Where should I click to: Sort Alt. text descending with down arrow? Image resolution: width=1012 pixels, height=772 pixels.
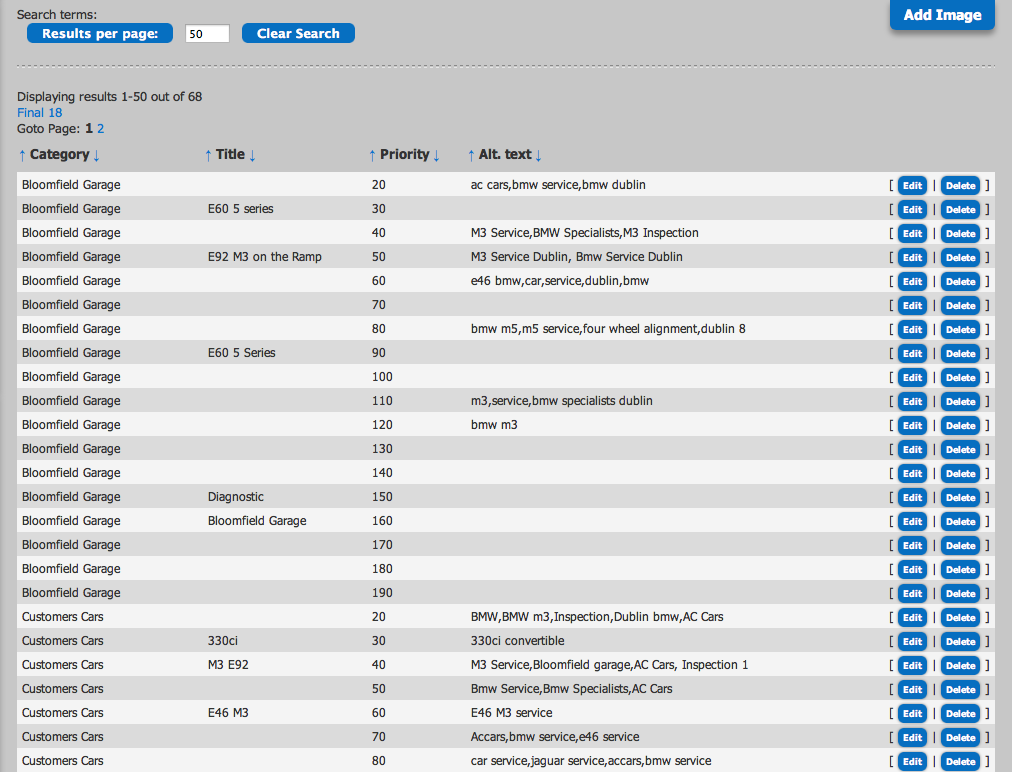(x=538, y=155)
